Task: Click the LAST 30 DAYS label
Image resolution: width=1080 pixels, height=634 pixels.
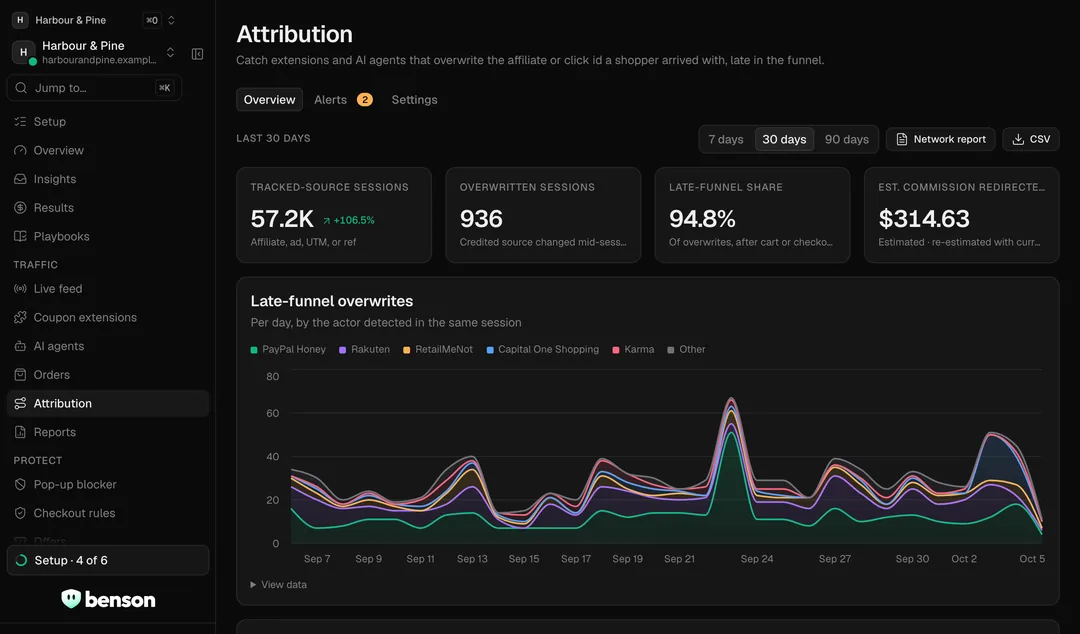Action: tap(273, 139)
